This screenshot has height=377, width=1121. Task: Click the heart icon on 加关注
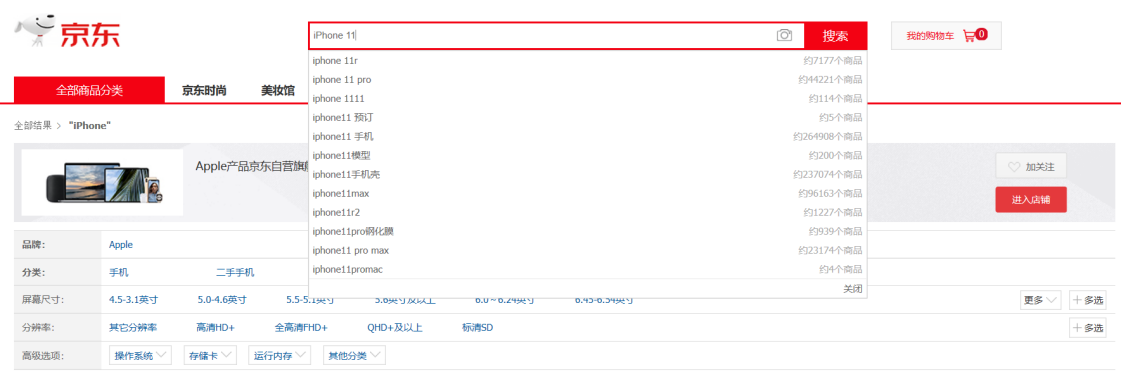(1014, 167)
